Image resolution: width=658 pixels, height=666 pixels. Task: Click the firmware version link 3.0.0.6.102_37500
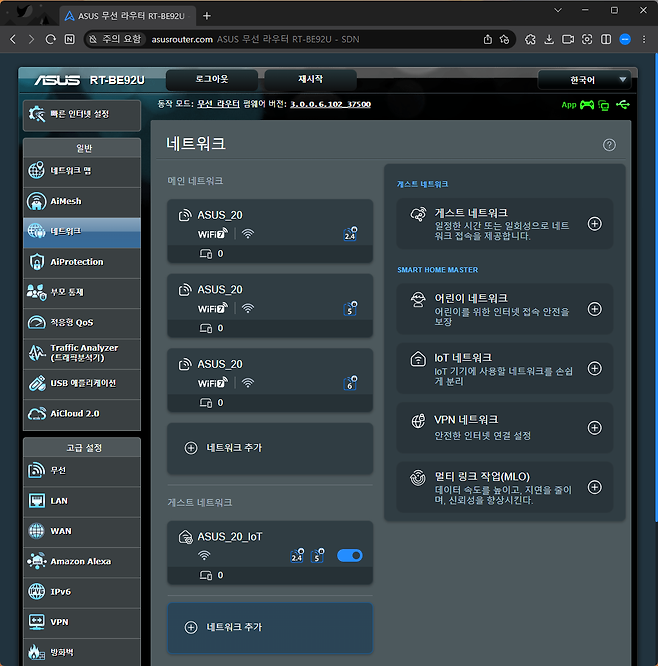(x=330, y=104)
